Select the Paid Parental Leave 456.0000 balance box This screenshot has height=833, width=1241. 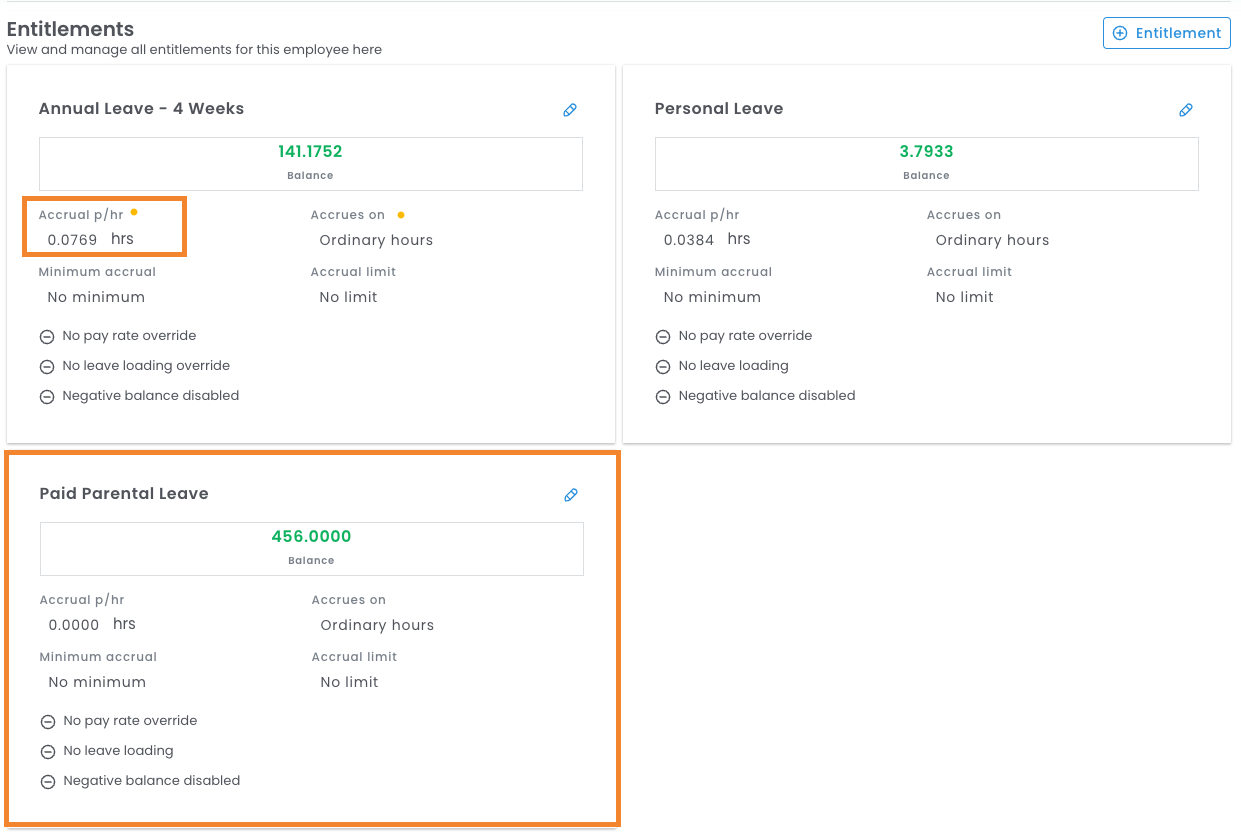coord(311,548)
